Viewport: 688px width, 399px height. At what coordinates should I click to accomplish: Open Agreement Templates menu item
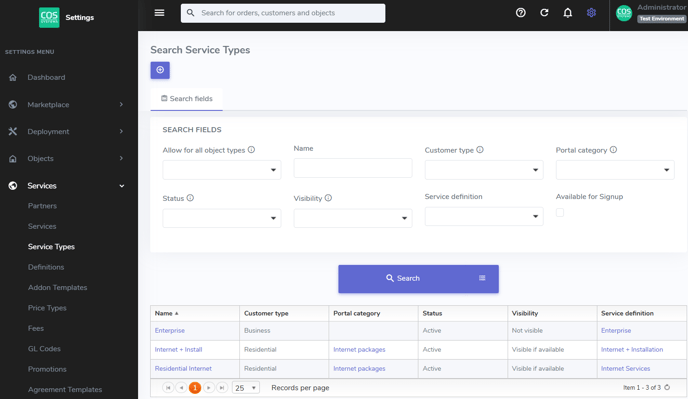point(65,389)
